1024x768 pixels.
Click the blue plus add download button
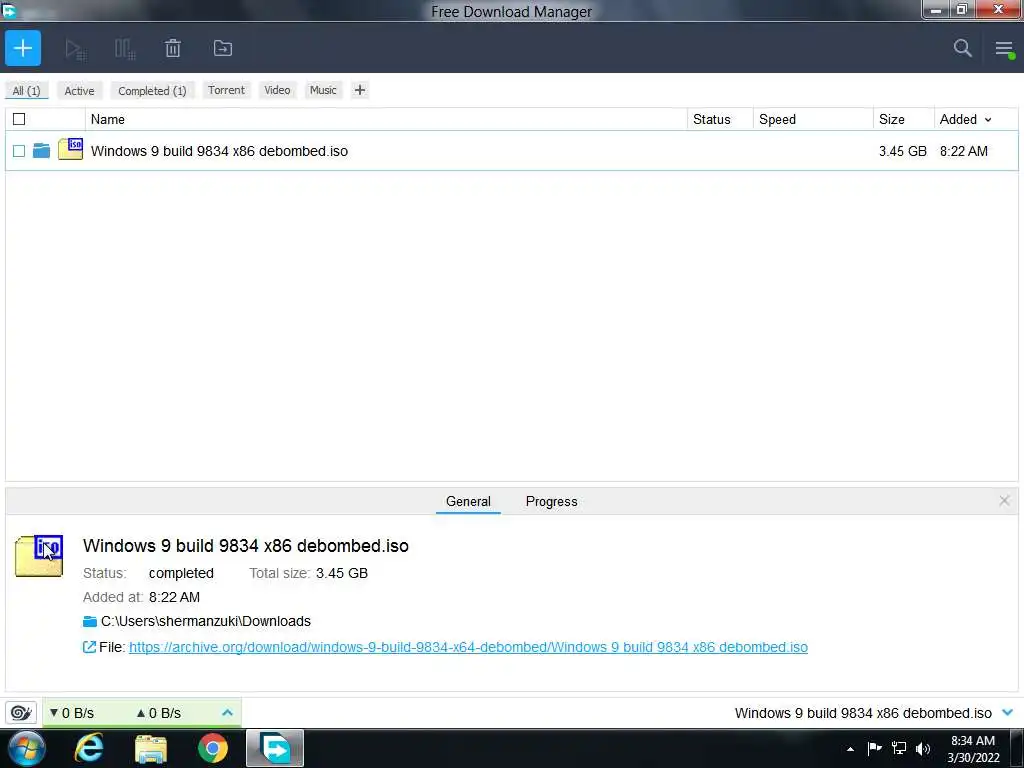tap(23, 48)
